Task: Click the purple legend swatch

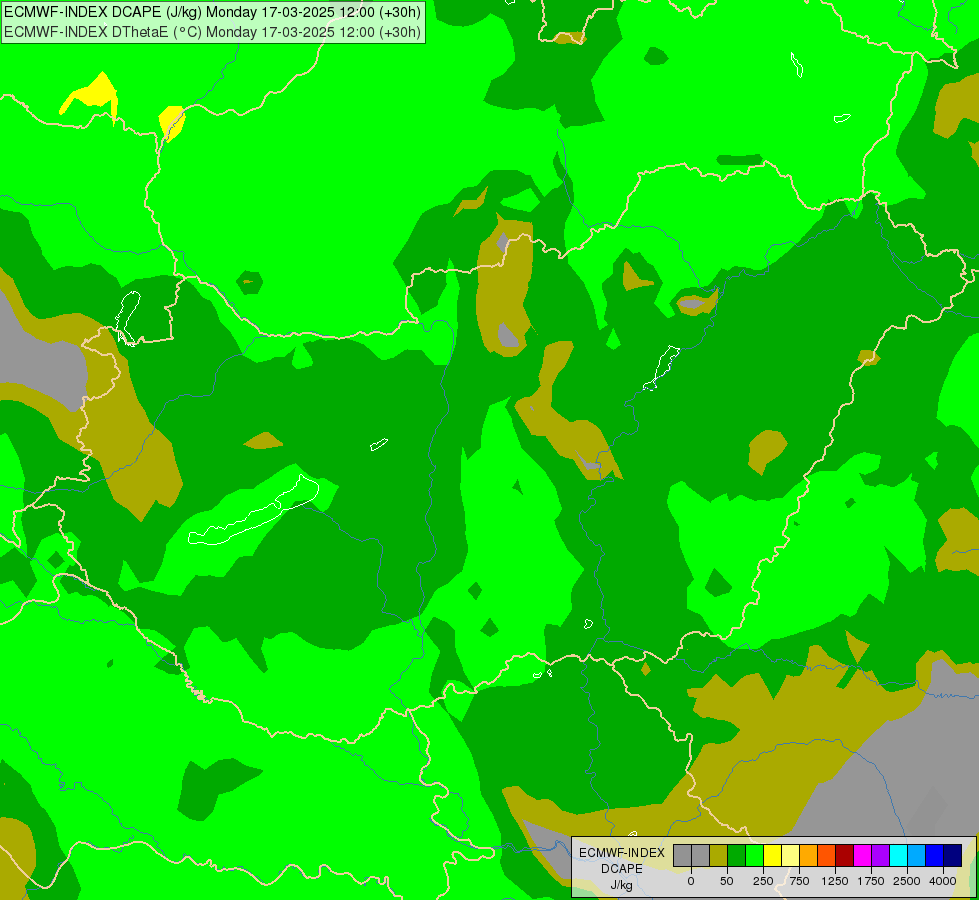Action: [880, 855]
